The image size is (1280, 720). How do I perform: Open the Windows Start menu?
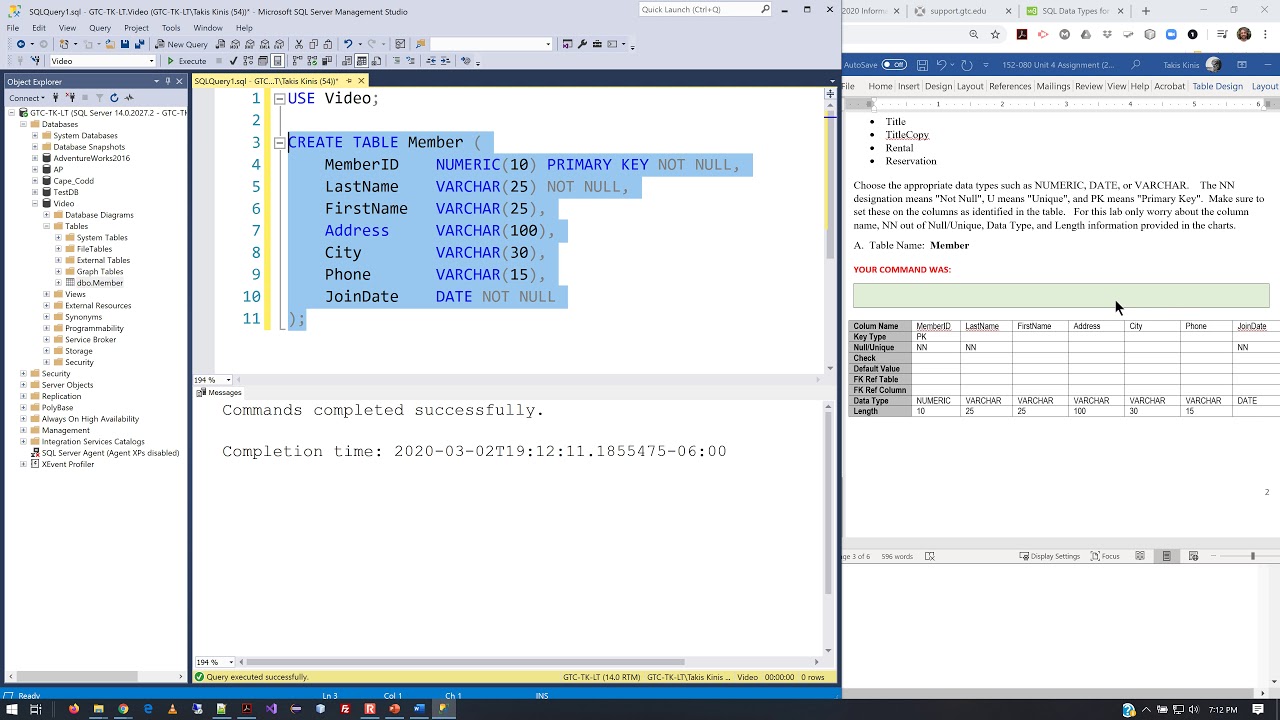tap(9, 709)
